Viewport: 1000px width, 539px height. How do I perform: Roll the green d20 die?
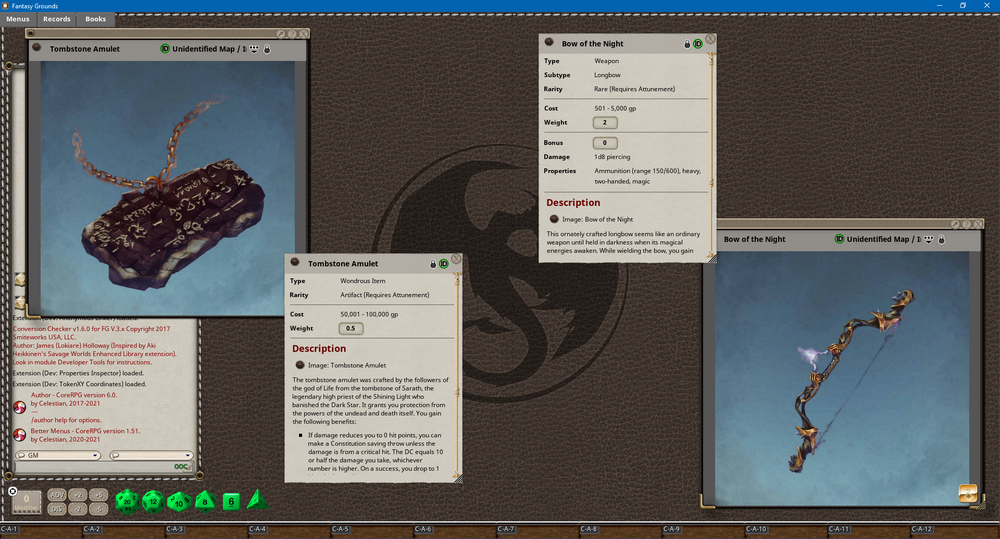pos(127,500)
